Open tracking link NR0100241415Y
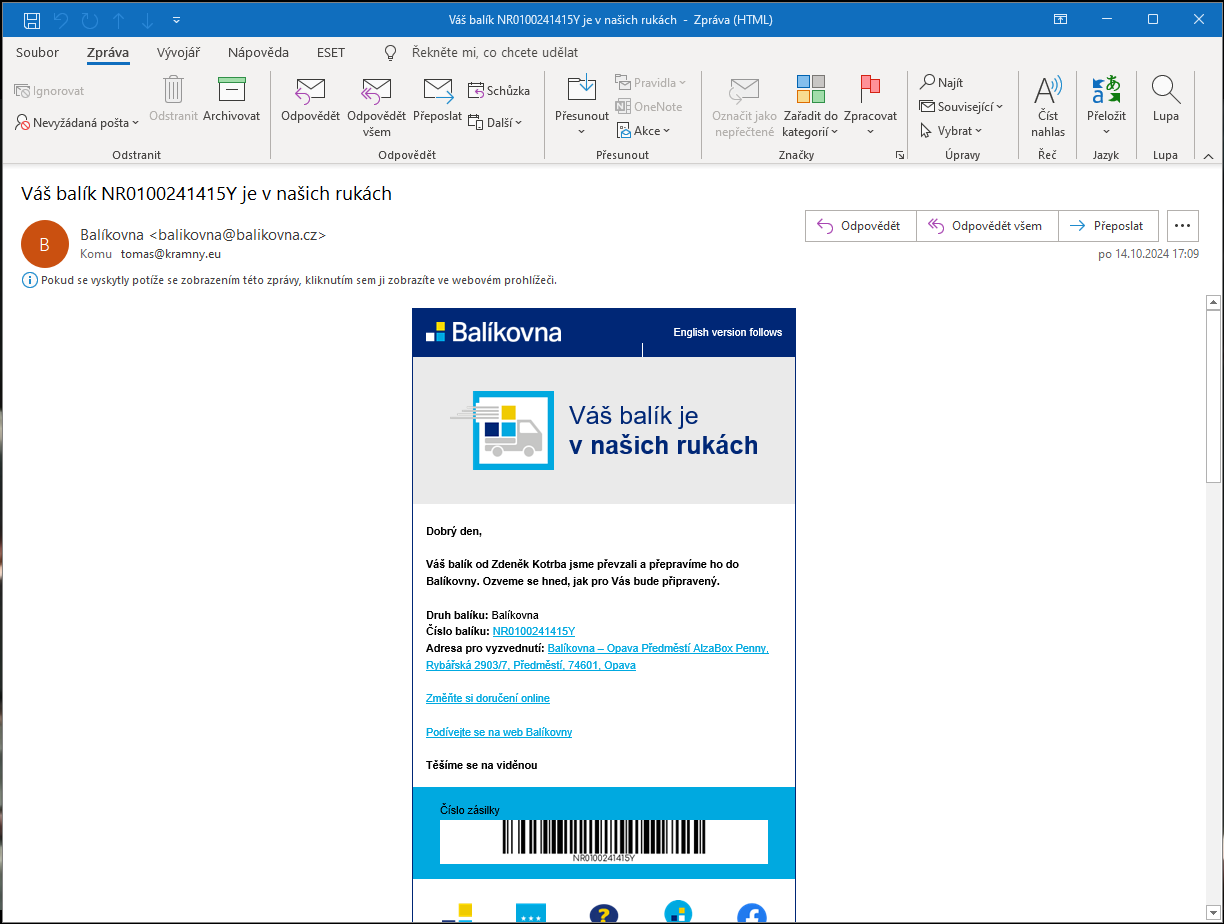 534,632
